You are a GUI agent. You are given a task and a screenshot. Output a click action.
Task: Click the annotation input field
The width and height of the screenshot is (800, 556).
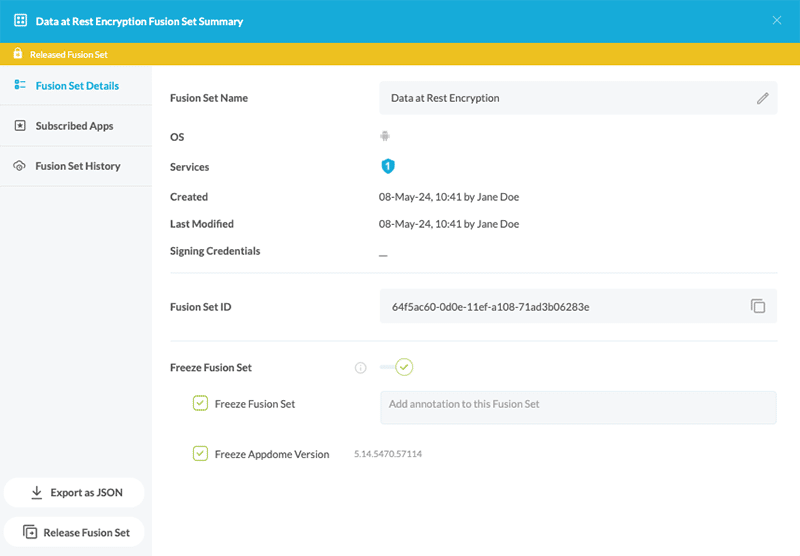point(578,407)
